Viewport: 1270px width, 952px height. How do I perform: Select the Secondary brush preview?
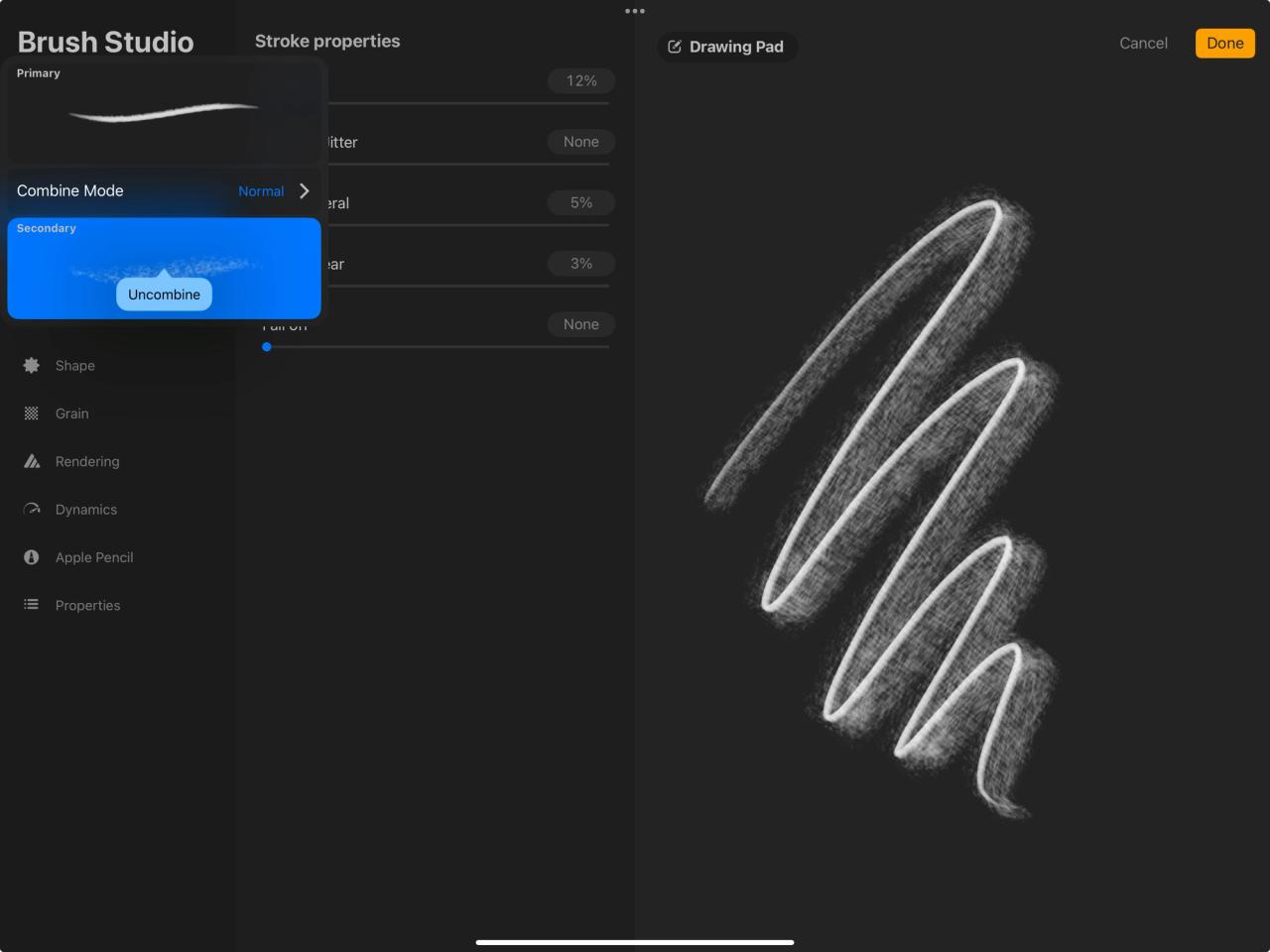(x=164, y=268)
